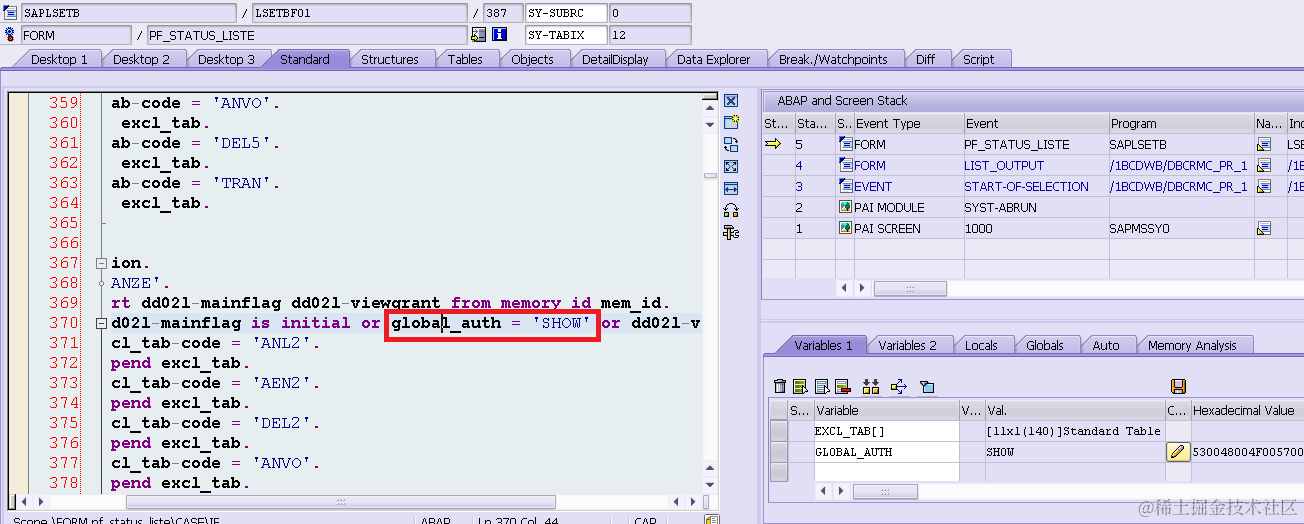This screenshot has width=1304, height=524.
Task: Click the full screen tool icon
Action: point(731,166)
